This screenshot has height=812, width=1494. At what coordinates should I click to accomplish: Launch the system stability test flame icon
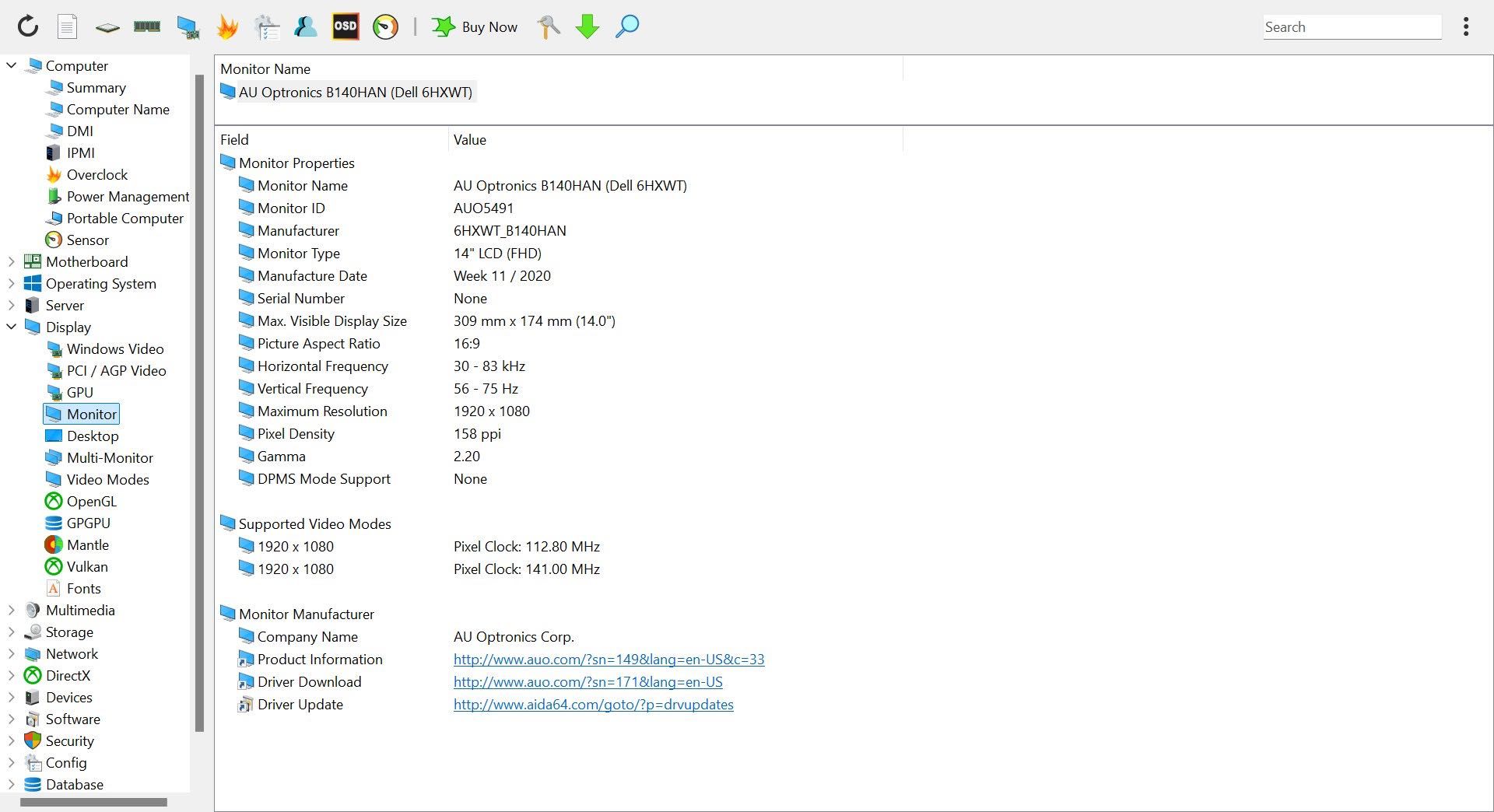pos(227,26)
